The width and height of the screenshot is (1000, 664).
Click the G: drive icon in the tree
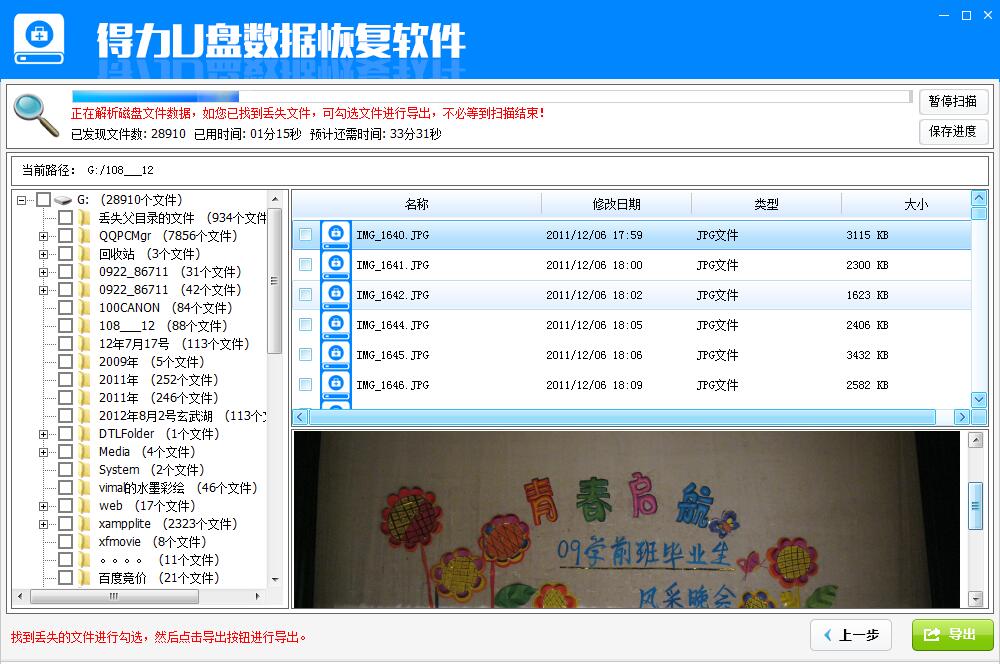coord(60,199)
